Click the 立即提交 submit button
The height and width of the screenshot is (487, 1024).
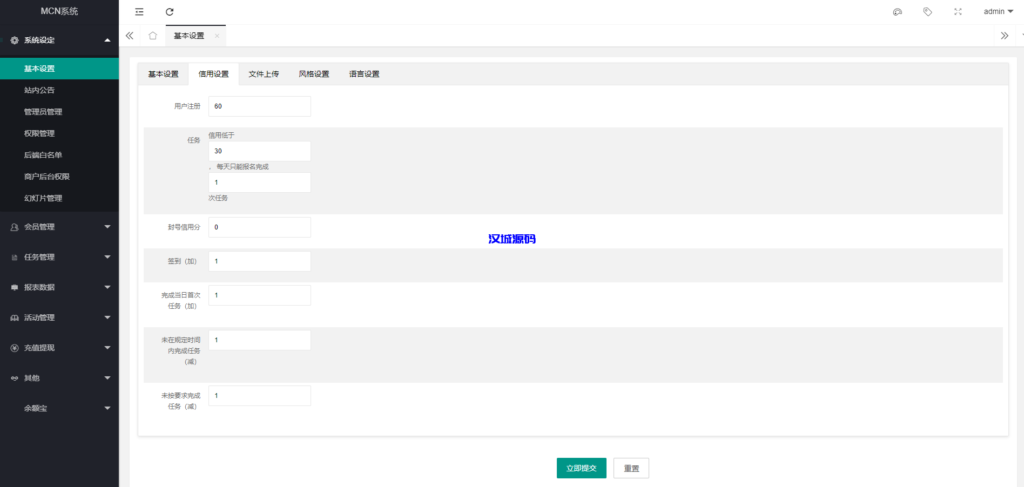(581, 468)
